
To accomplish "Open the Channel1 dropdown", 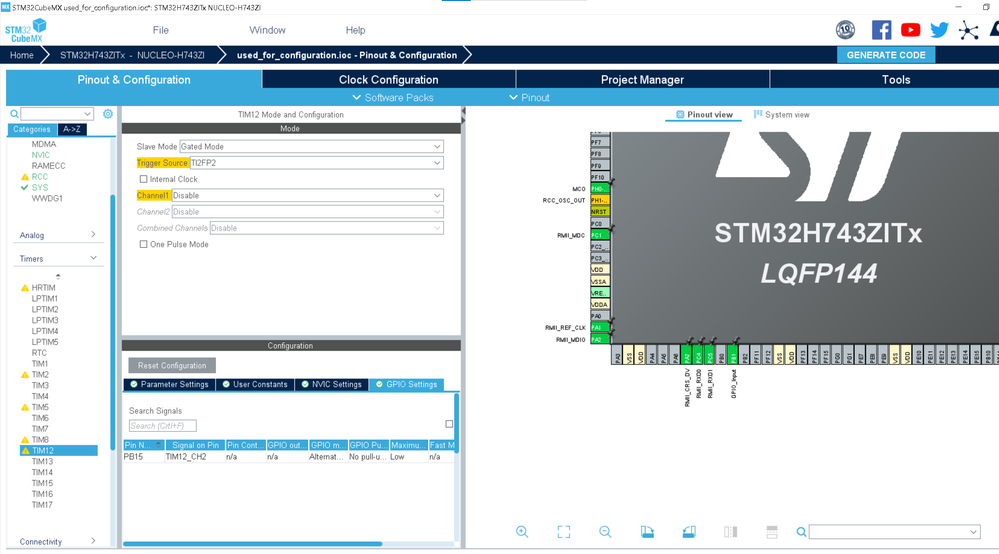I will tap(308, 195).
